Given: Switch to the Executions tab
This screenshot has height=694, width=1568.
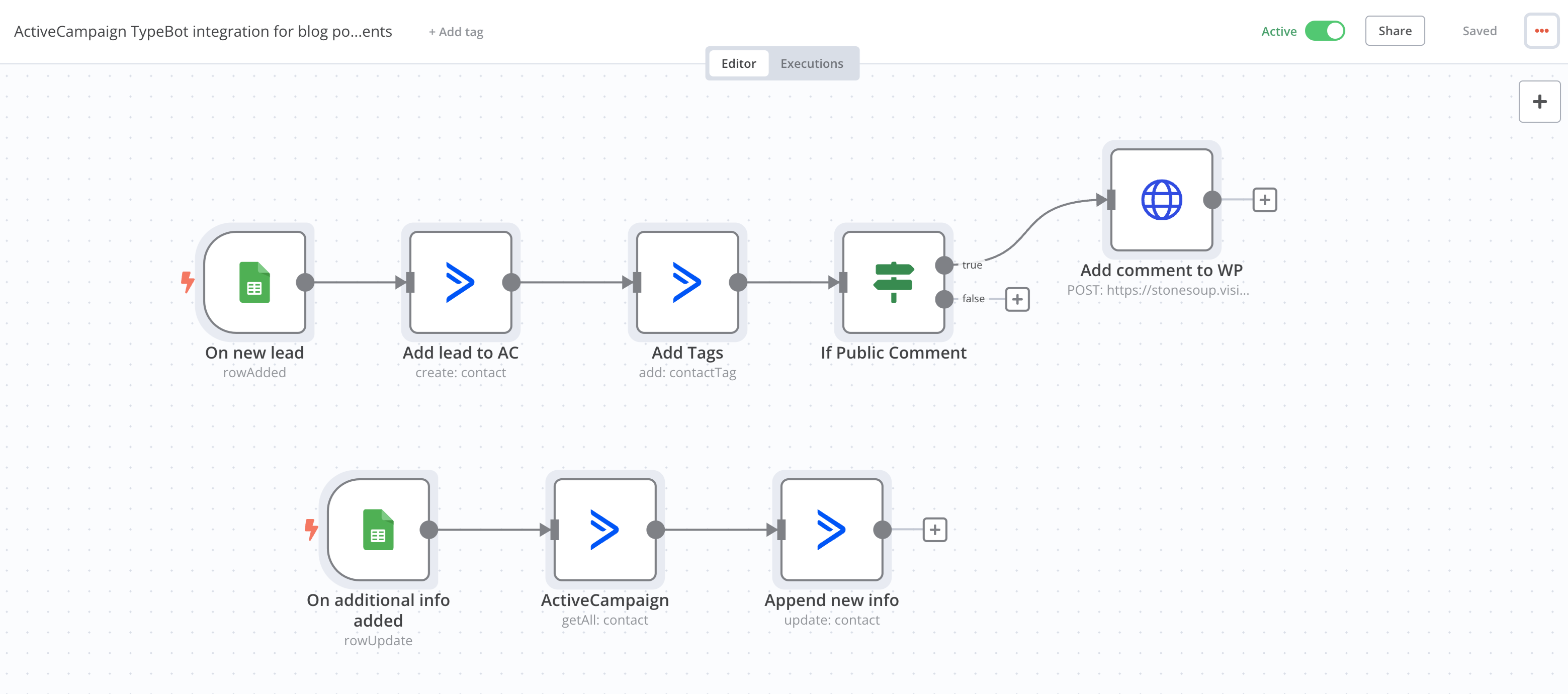Looking at the screenshot, I should 811,63.
